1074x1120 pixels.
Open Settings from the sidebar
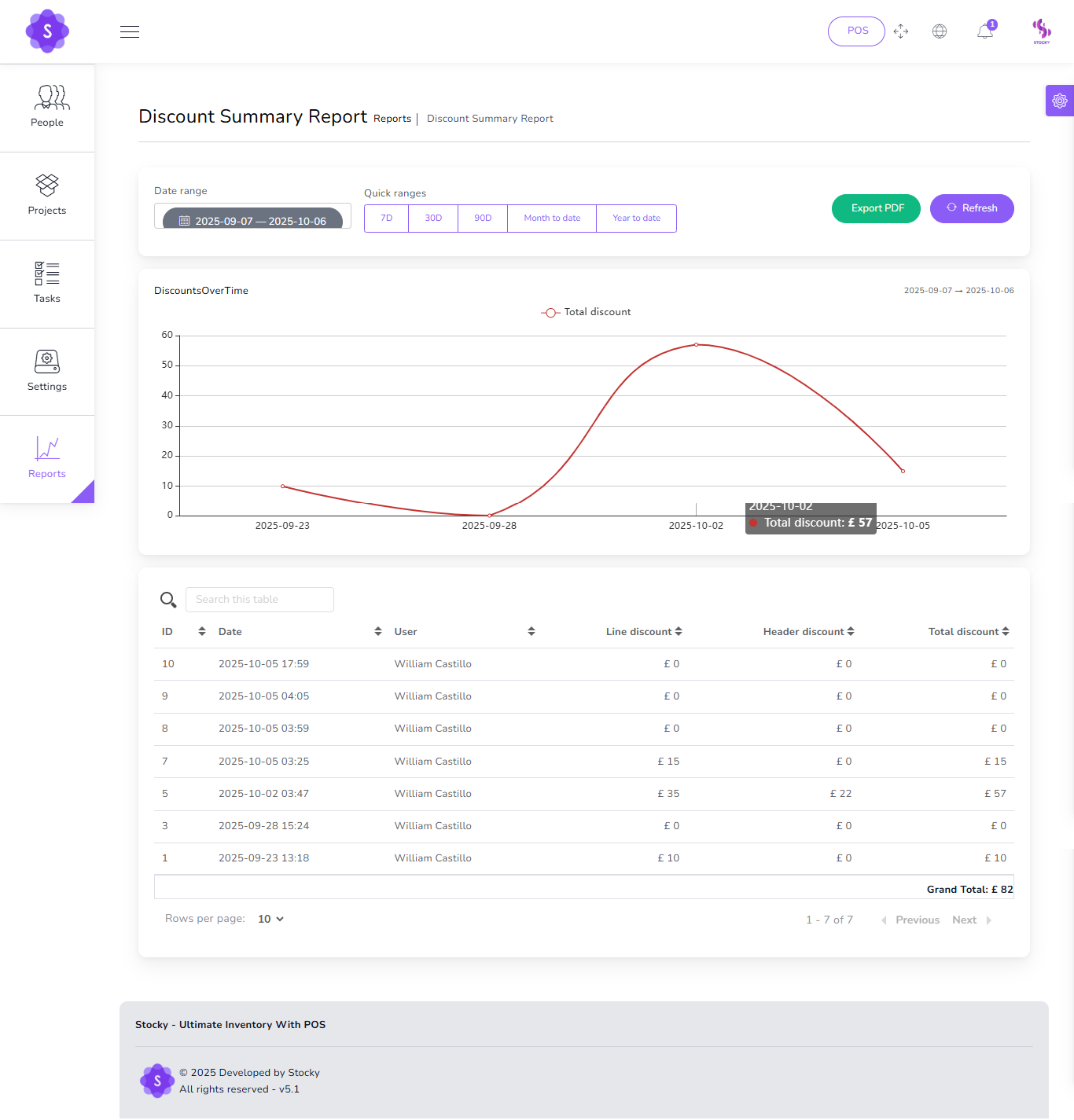tap(47, 372)
